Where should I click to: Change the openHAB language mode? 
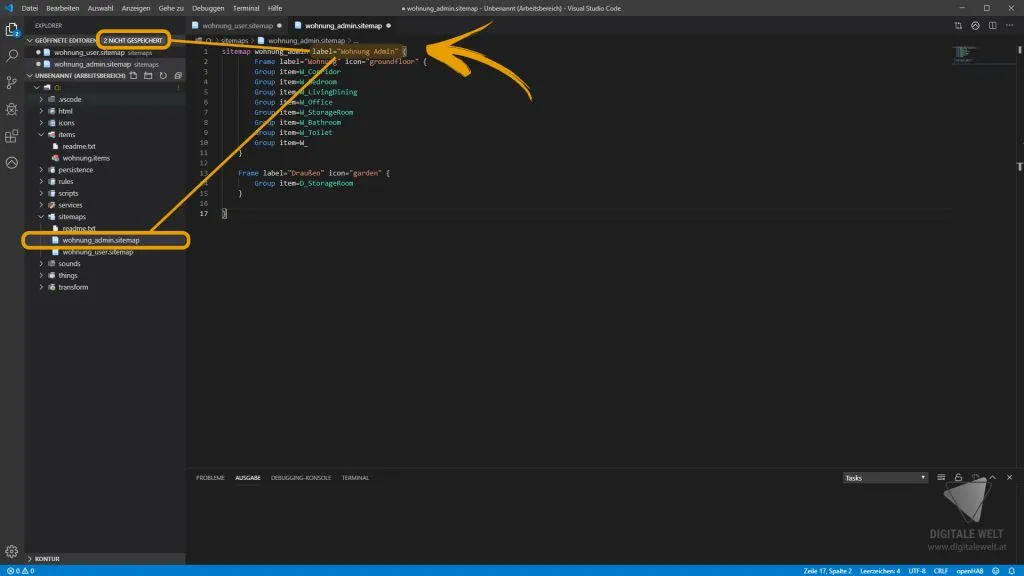pyautogui.click(x=970, y=571)
